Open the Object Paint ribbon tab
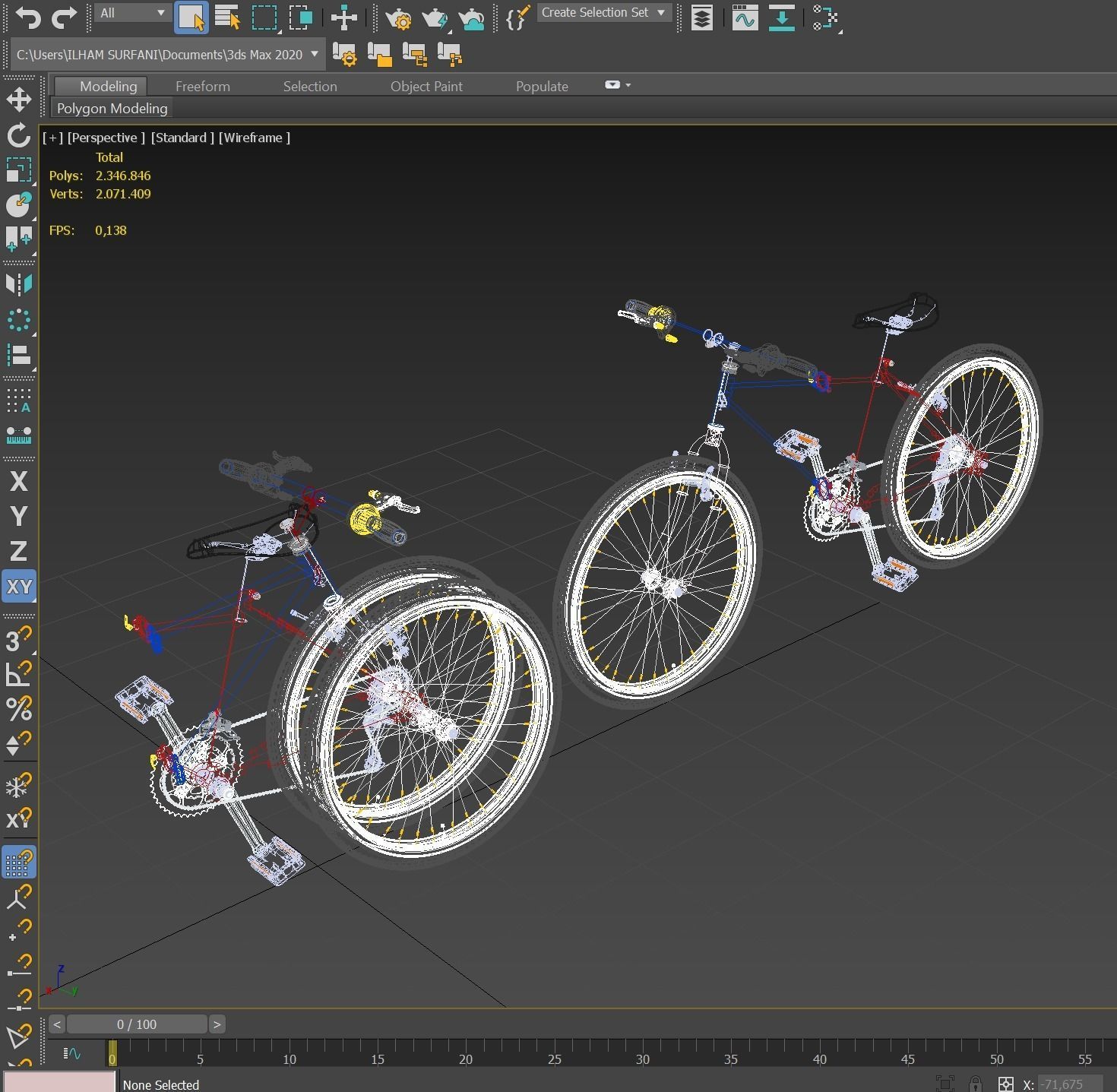The height and width of the screenshot is (1092, 1117). coord(426,87)
